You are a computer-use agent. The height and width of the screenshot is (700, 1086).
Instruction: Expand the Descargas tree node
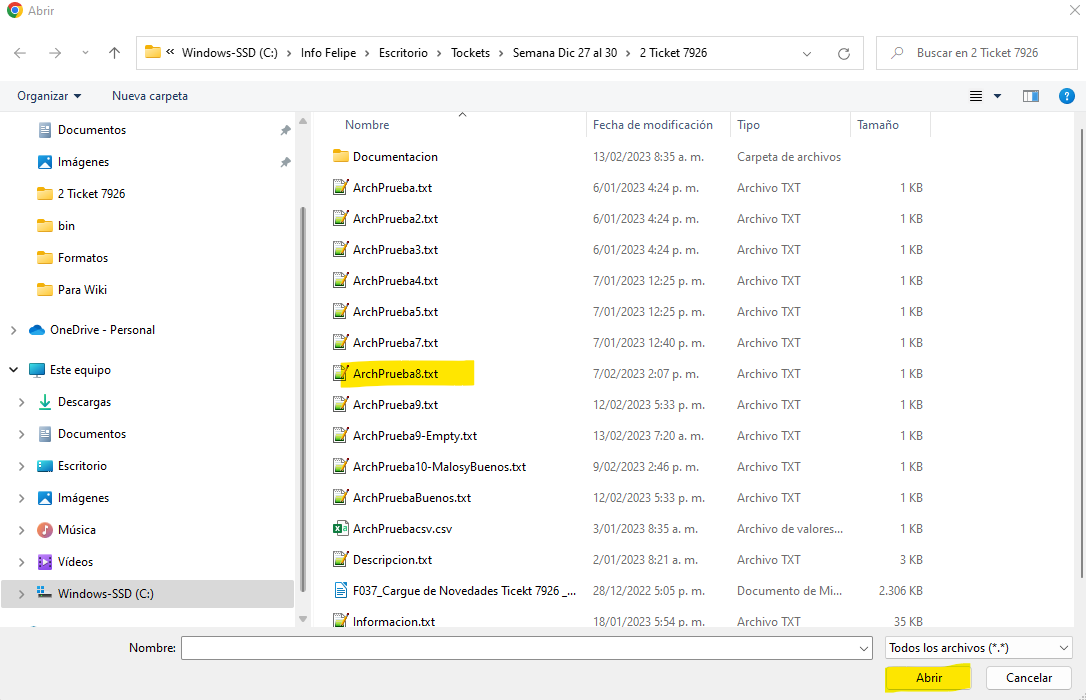coord(22,402)
